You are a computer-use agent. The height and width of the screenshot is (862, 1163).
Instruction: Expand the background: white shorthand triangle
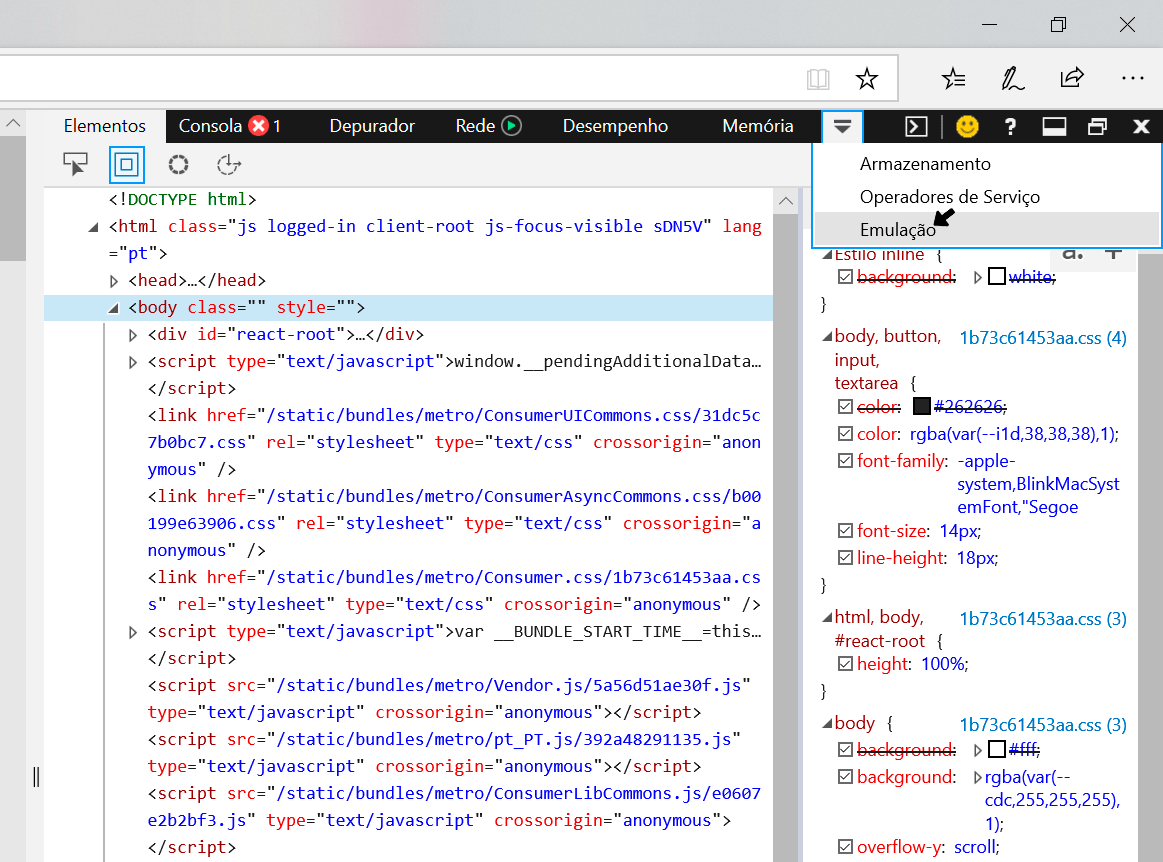[978, 277]
